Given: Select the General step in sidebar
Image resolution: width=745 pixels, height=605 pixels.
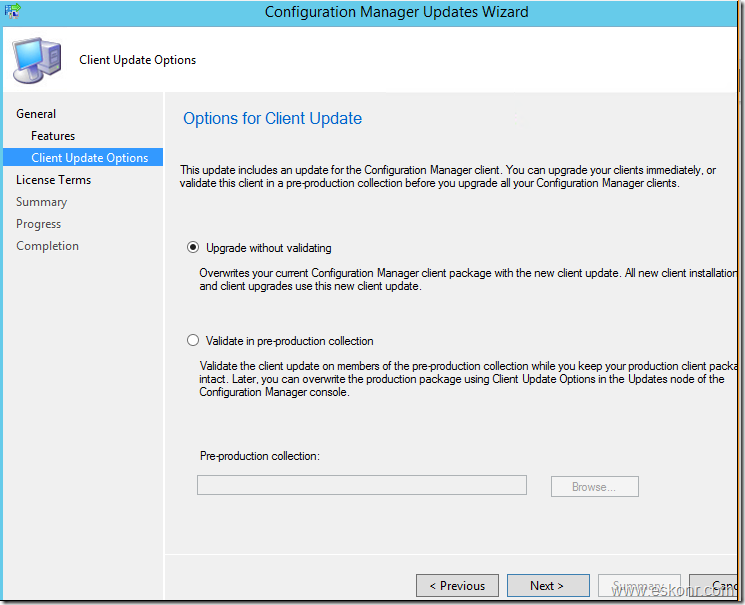Looking at the screenshot, I should coord(36,114).
